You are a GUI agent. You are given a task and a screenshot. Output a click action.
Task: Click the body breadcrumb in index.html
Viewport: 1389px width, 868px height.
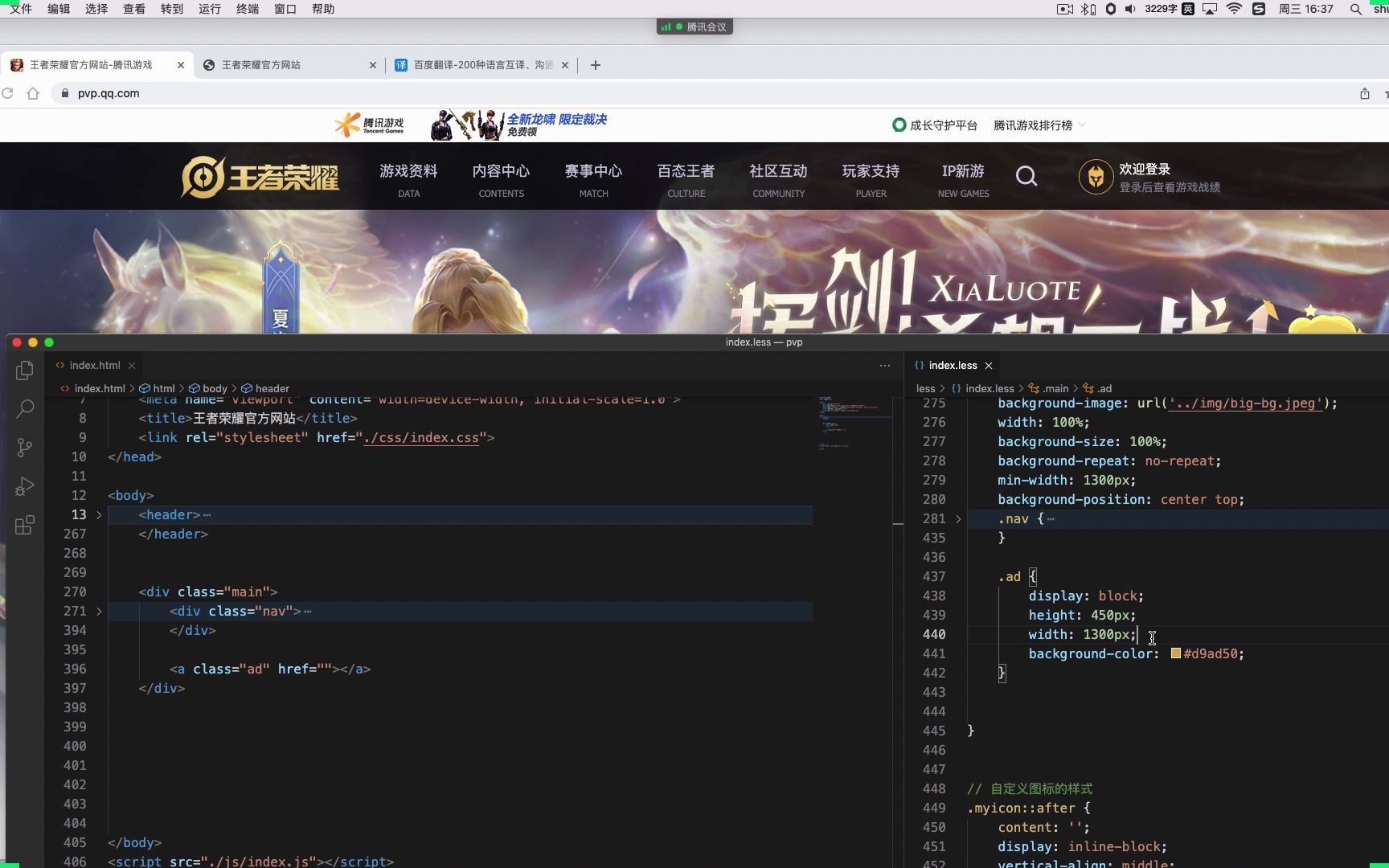[208, 388]
